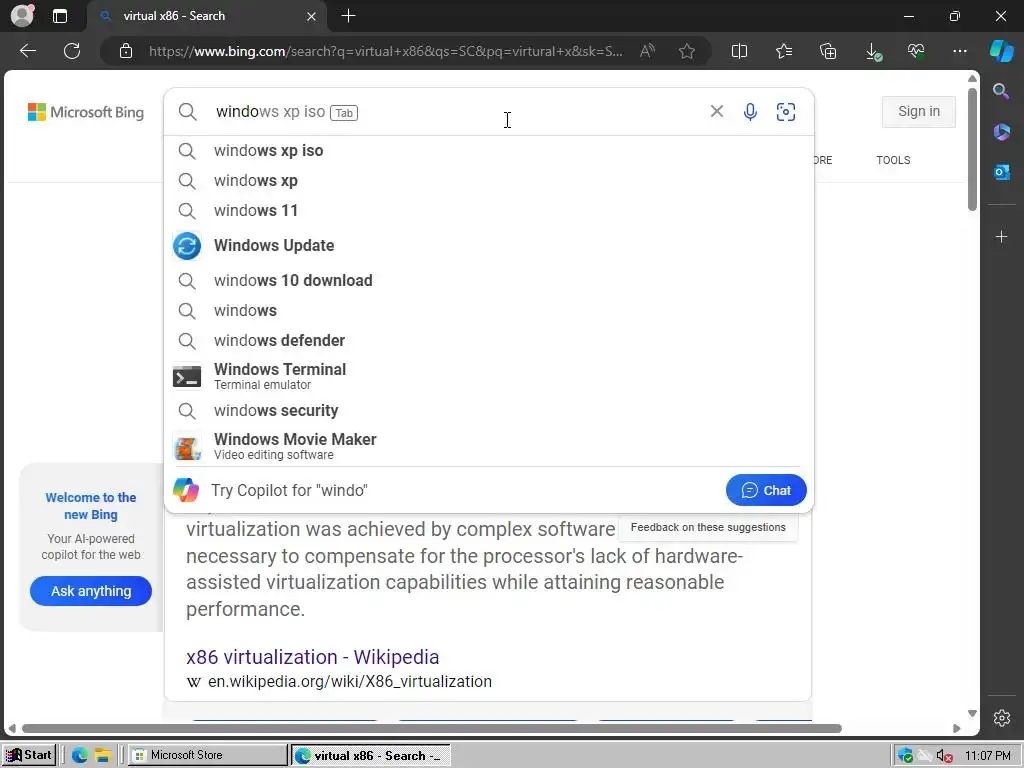
Task: Click the Edge profile avatar icon
Action: point(22,16)
